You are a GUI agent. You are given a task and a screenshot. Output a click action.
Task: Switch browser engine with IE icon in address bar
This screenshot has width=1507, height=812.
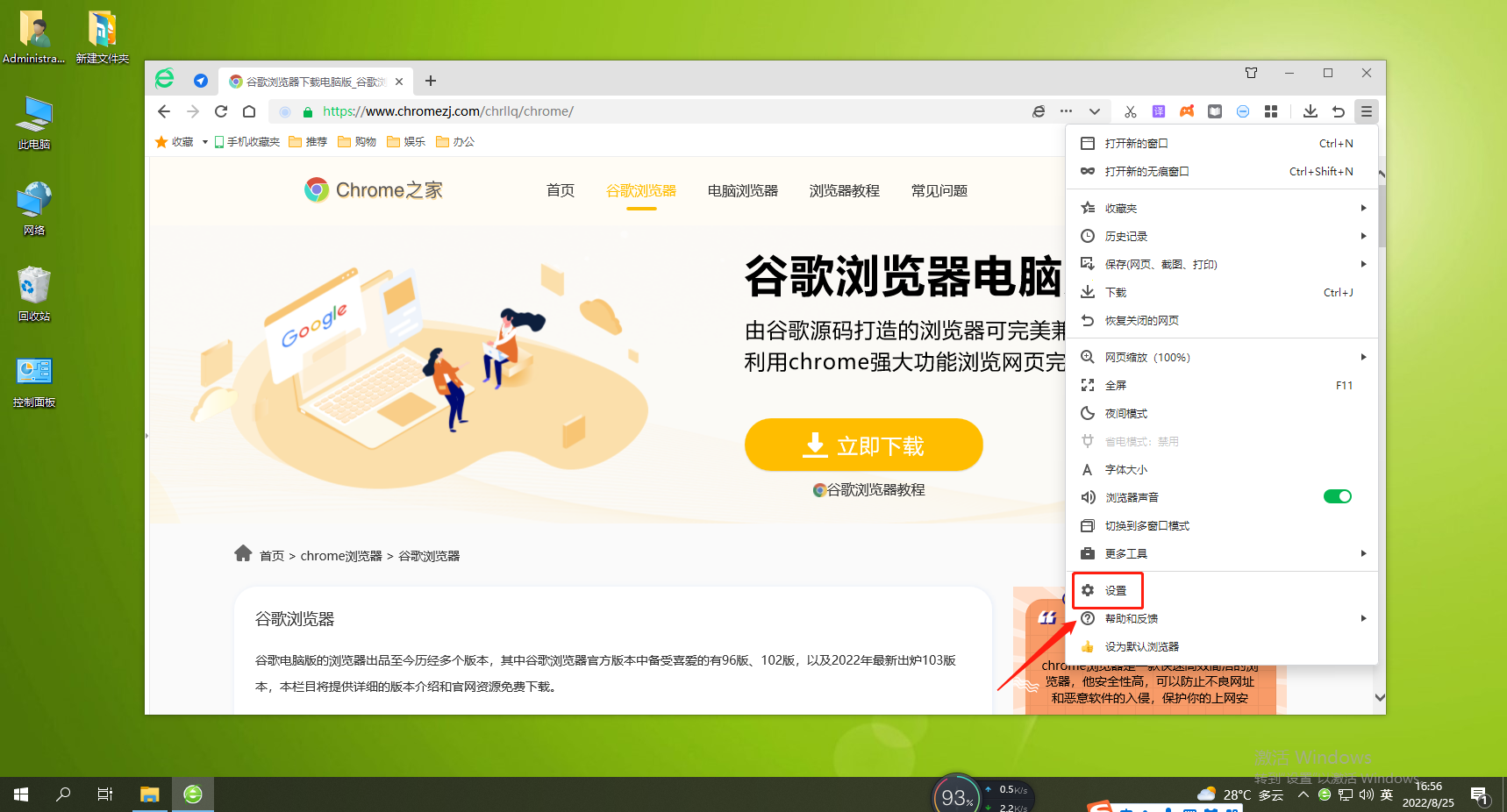[1039, 111]
